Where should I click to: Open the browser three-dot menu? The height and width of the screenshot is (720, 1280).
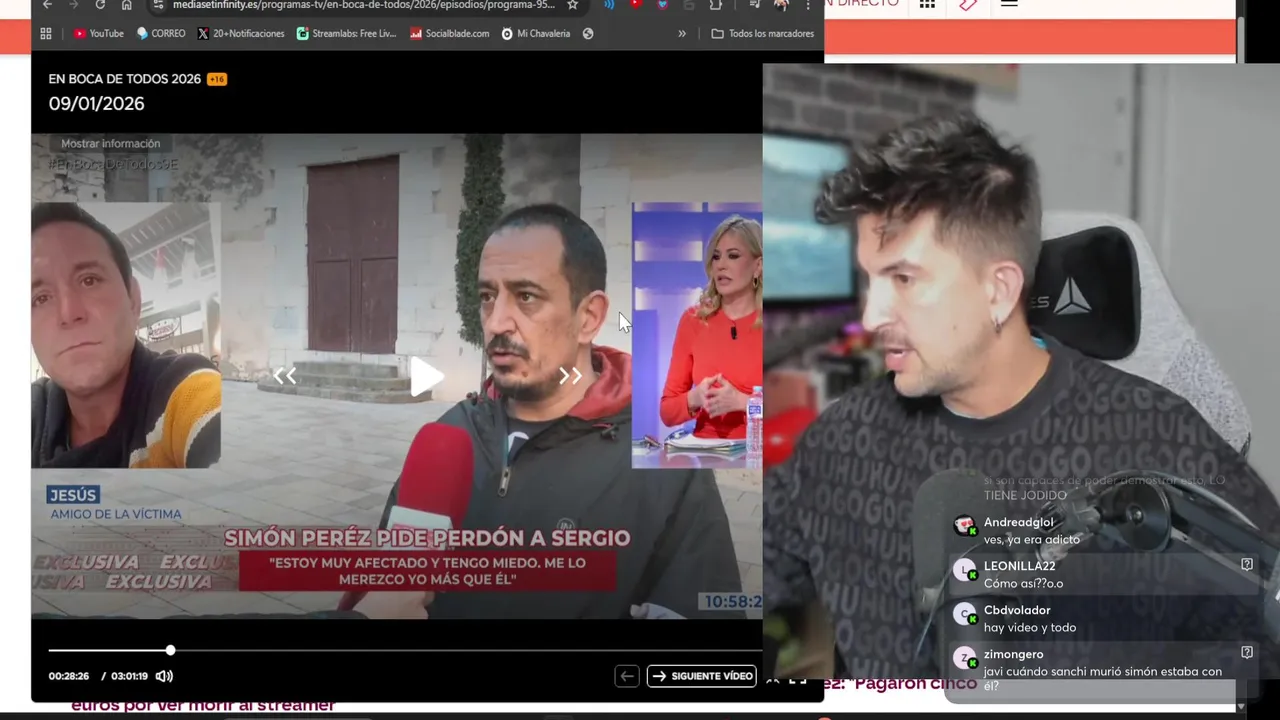[x=808, y=5]
